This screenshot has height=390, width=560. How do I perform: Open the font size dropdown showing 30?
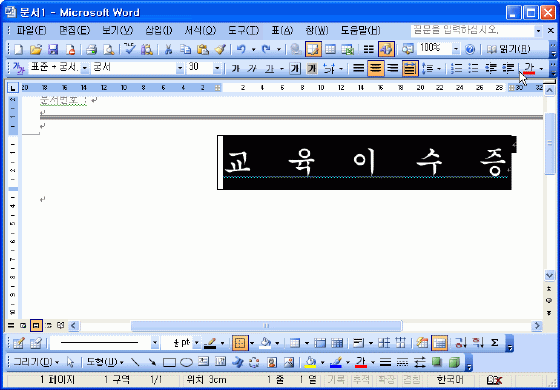tap(217, 68)
